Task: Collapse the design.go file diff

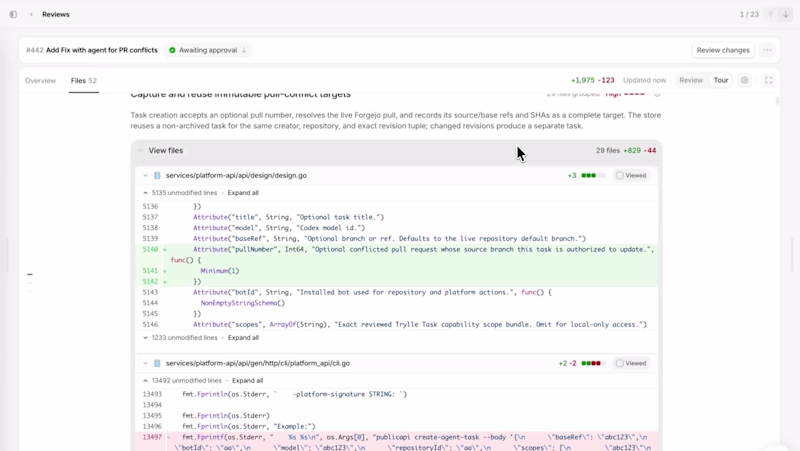Action: 145,176
